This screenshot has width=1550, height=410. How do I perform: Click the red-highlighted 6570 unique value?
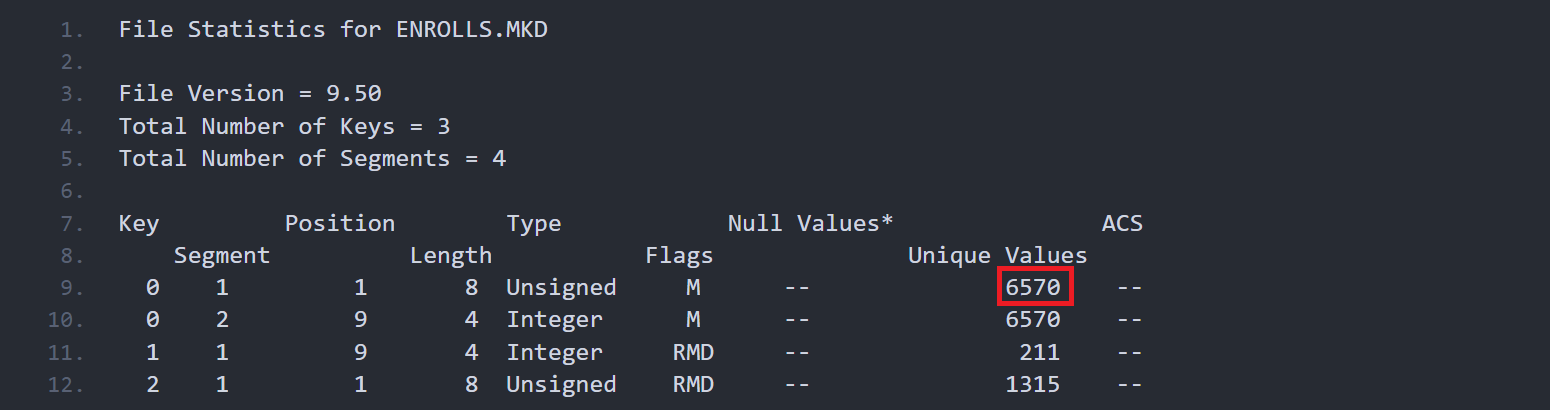pos(1033,288)
